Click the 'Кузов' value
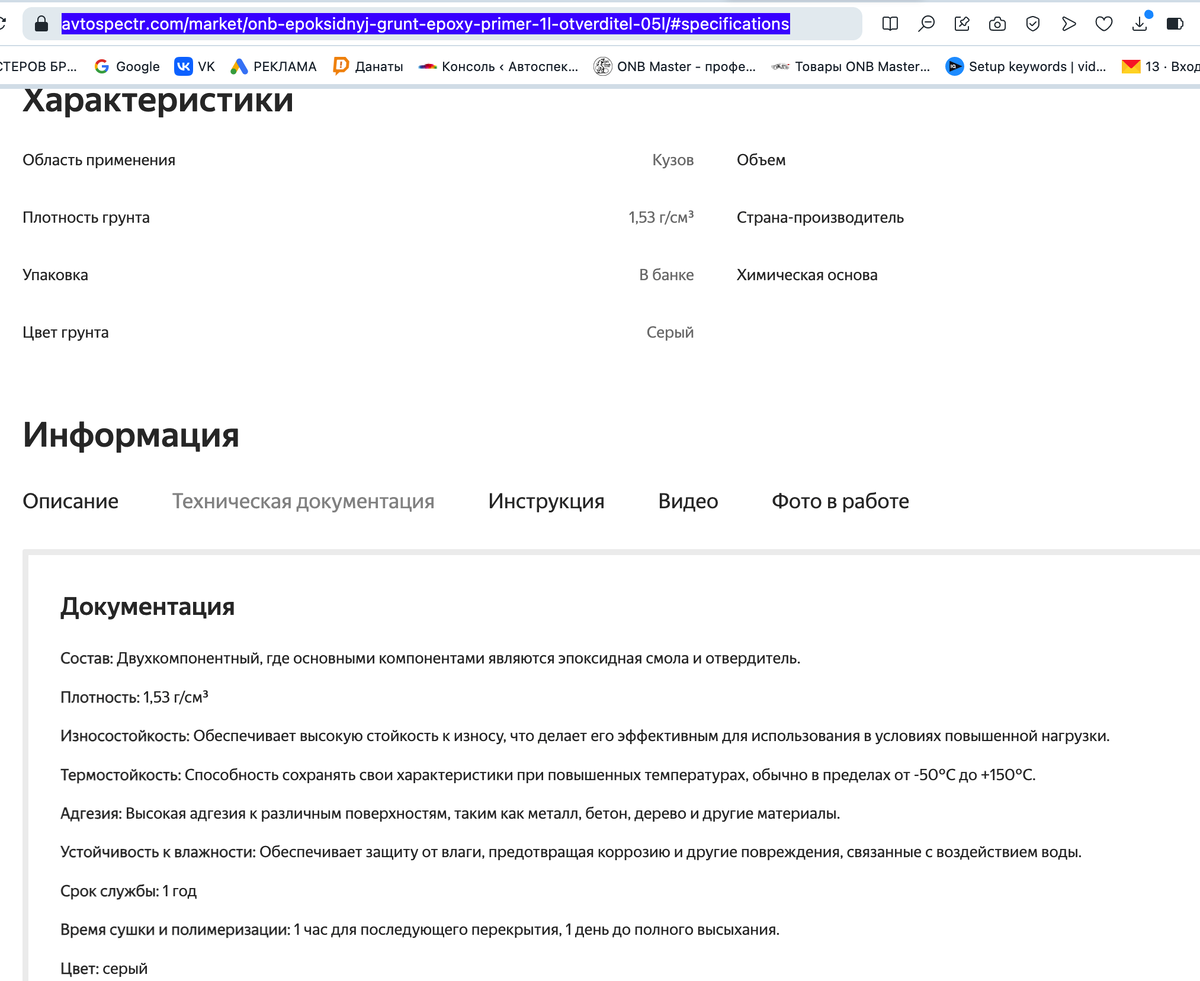This screenshot has height=981, width=1200. pos(673,160)
